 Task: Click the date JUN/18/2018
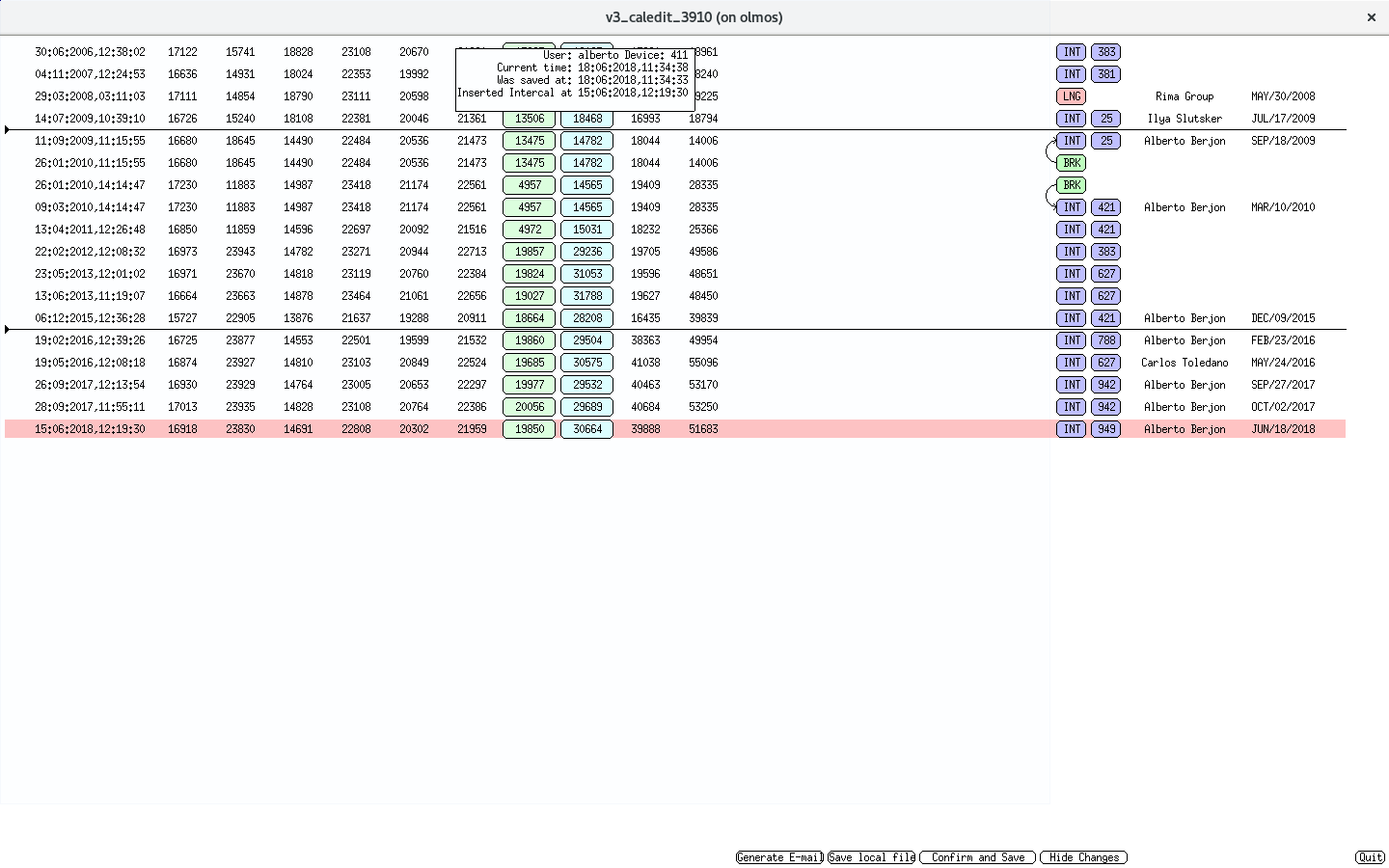(x=1283, y=429)
